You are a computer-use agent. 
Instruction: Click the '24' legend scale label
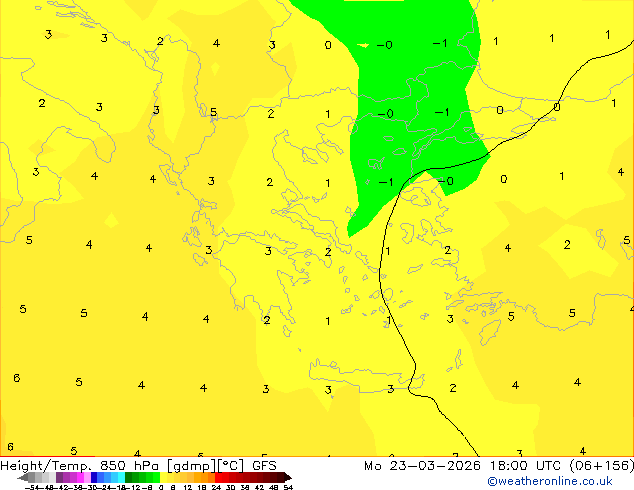216,487
